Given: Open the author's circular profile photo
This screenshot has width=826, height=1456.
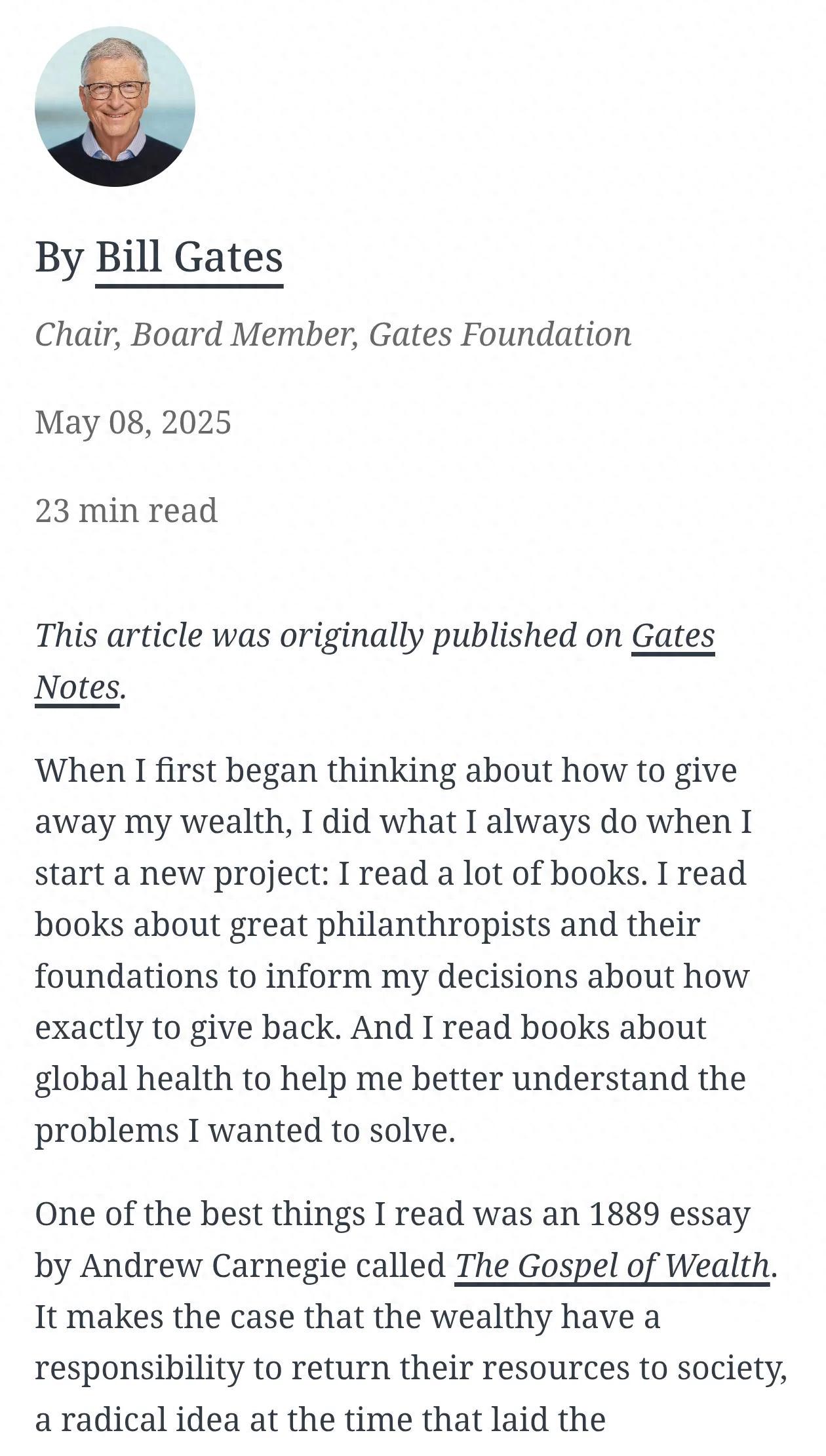Looking at the screenshot, I should (115, 106).
